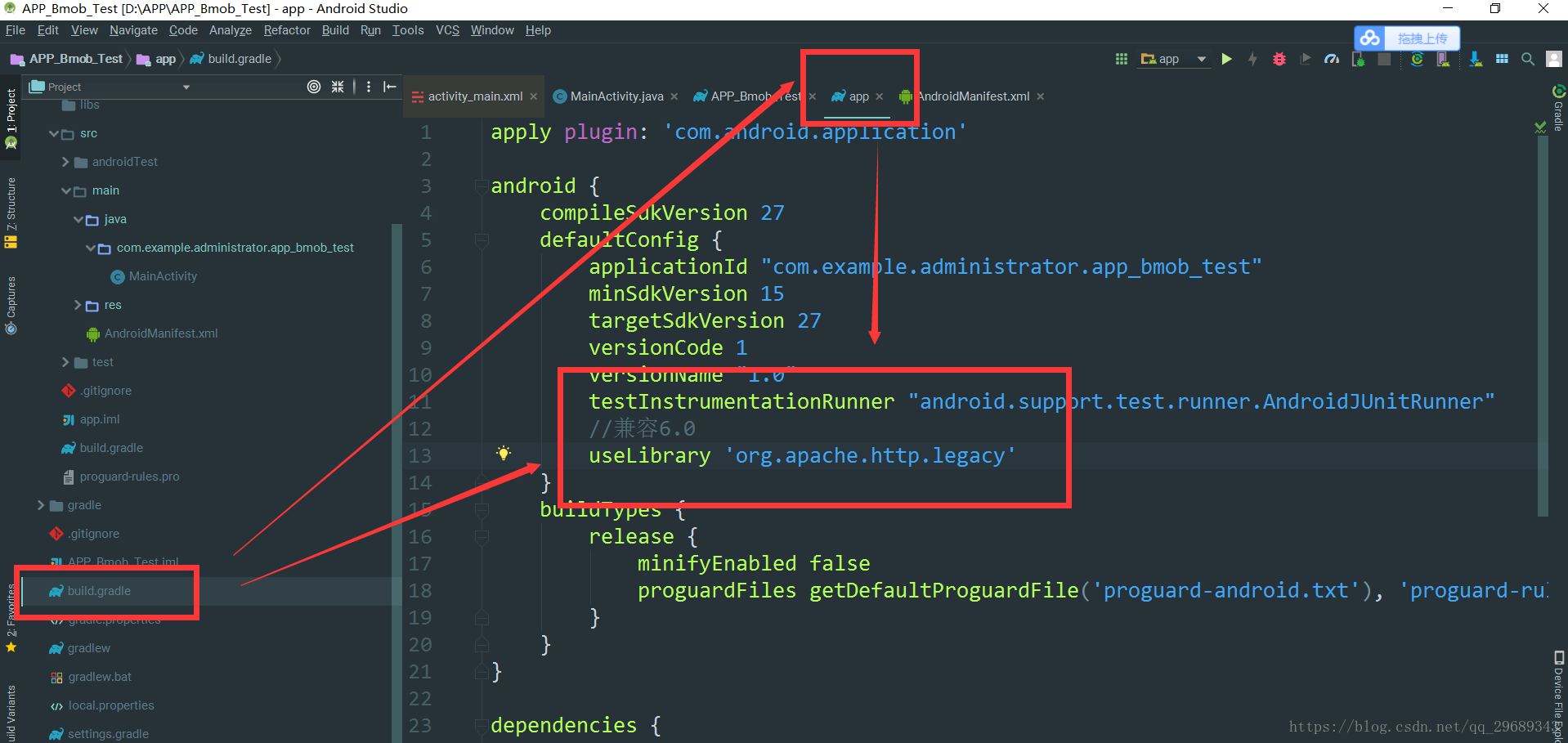Click APP_Bmob_Test in the breadcrumb bar
The width and height of the screenshot is (1568, 743).
click(76, 59)
